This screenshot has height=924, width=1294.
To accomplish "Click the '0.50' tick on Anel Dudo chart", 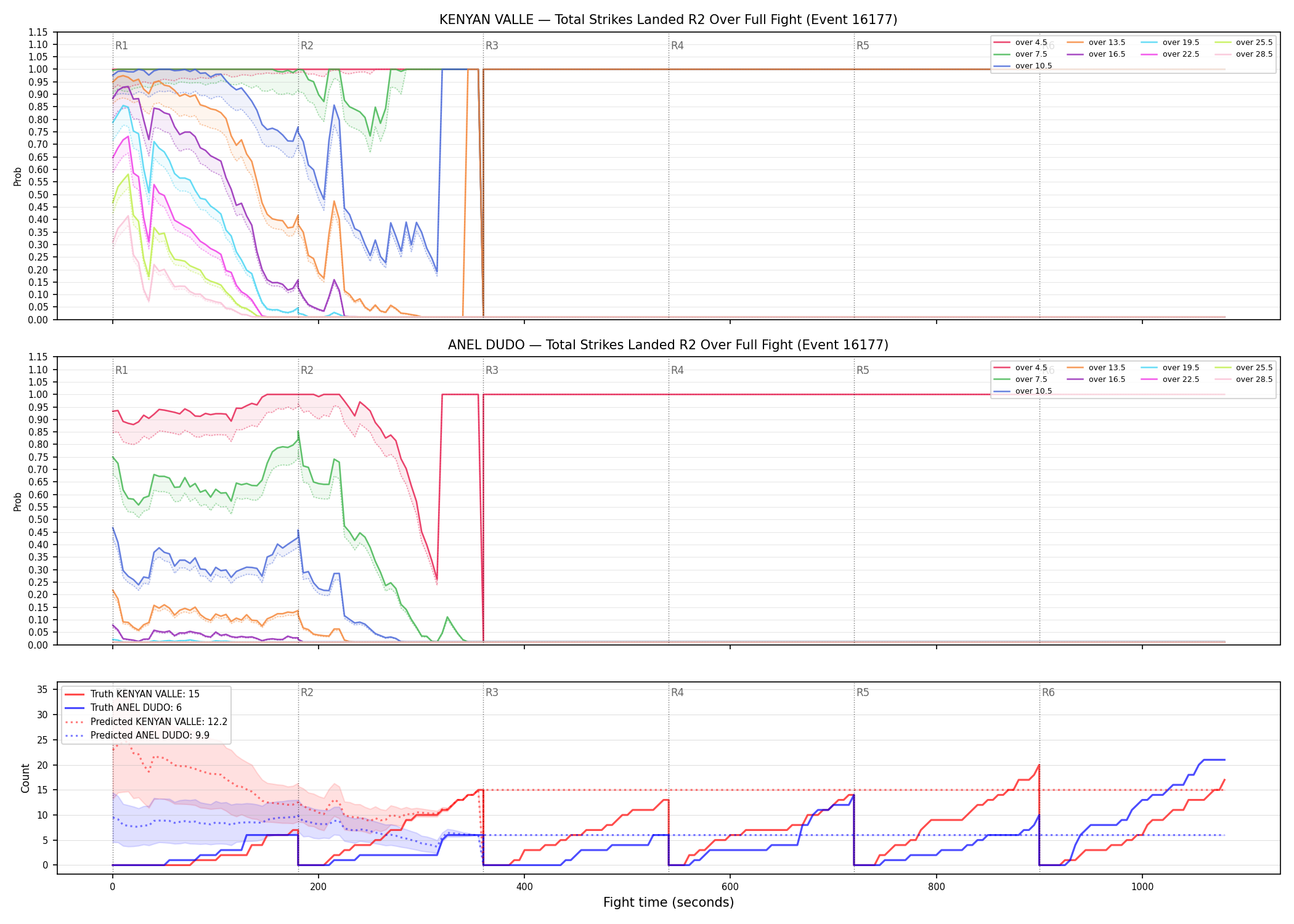I will coord(38,520).
